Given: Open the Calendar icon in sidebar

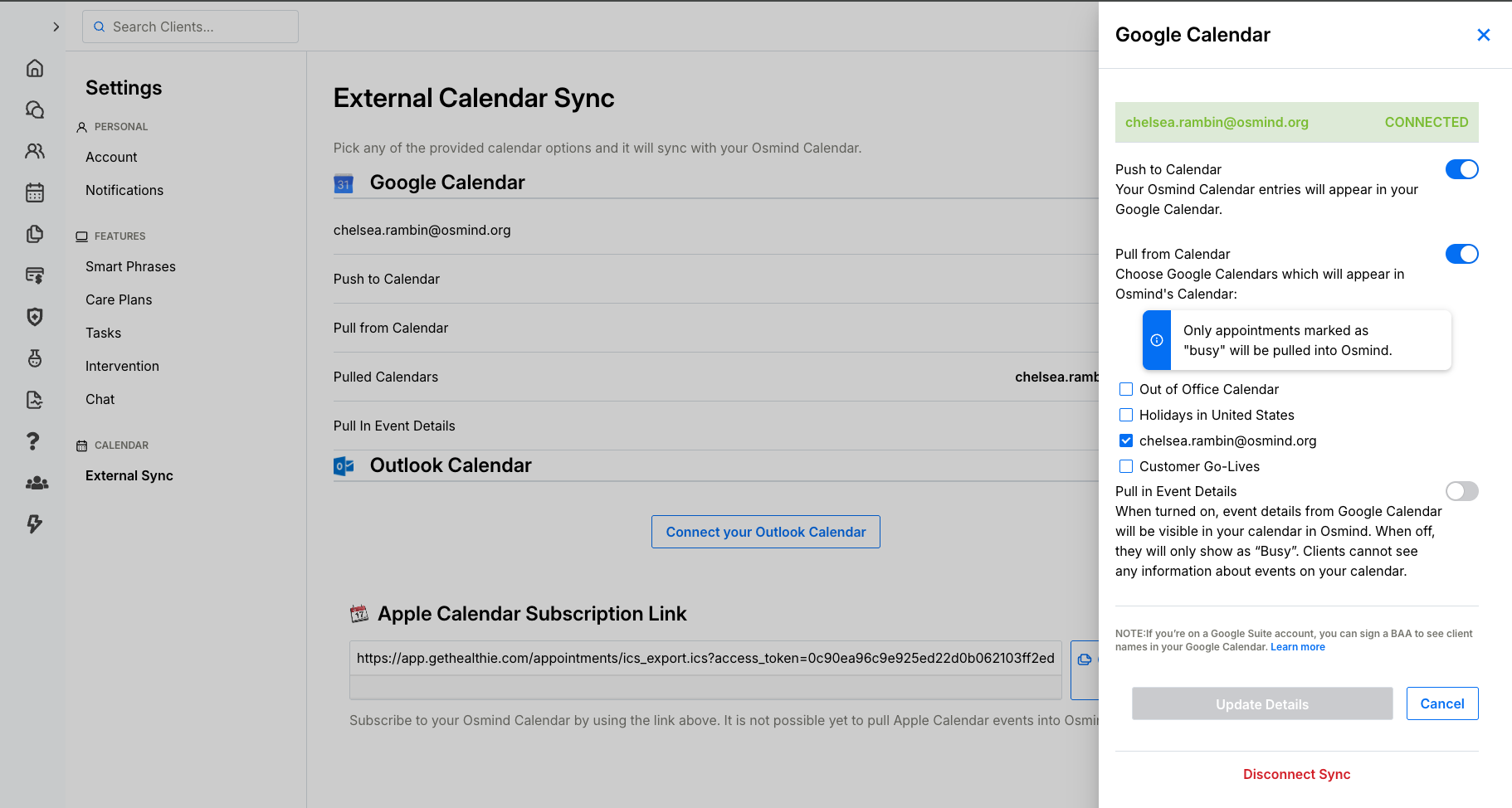Looking at the screenshot, I should [35, 192].
